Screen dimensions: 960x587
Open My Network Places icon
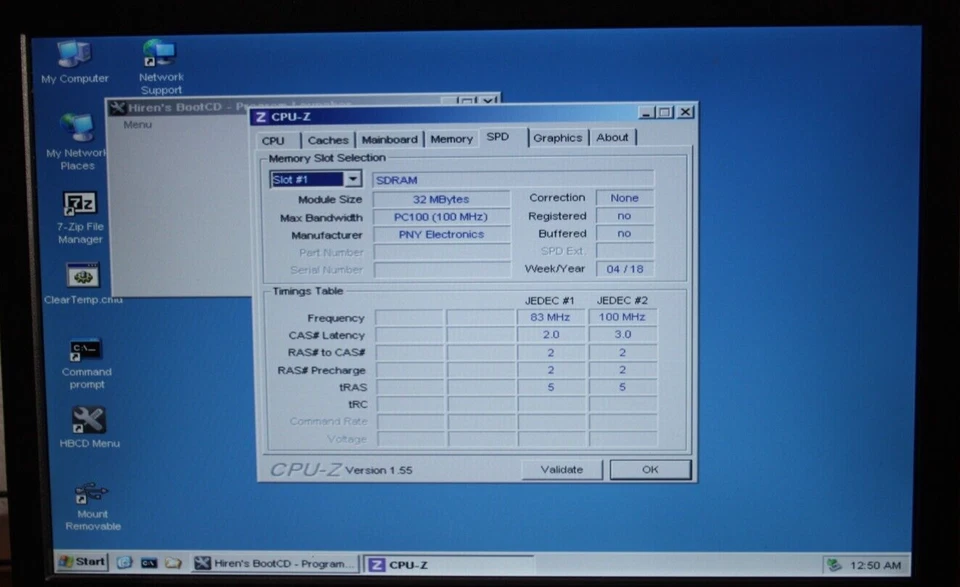pos(77,142)
